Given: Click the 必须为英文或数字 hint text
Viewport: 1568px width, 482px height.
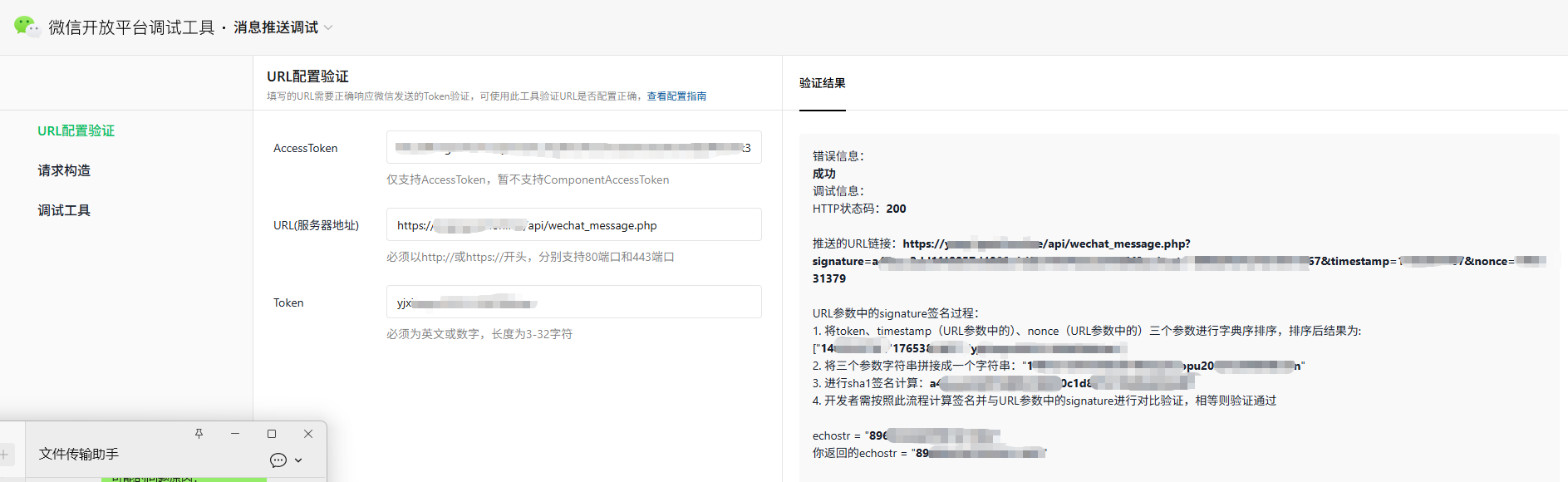Looking at the screenshot, I should [479, 334].
